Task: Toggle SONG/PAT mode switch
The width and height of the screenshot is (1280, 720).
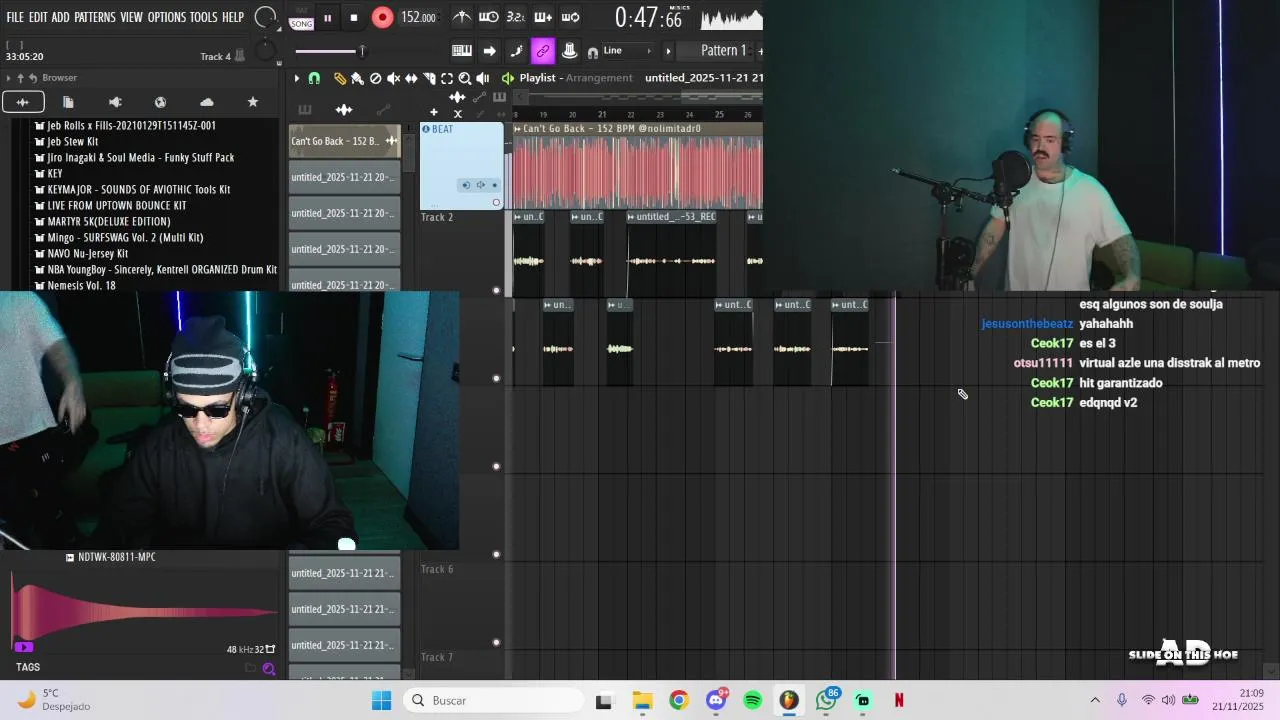Action: 301,17
